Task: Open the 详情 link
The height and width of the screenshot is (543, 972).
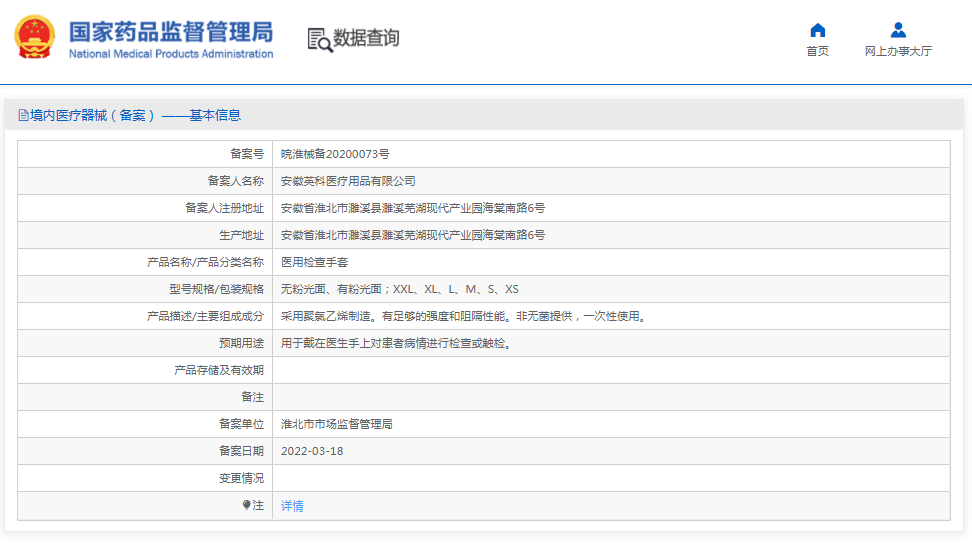Action: pyautogui.click(x=292, y=506)
